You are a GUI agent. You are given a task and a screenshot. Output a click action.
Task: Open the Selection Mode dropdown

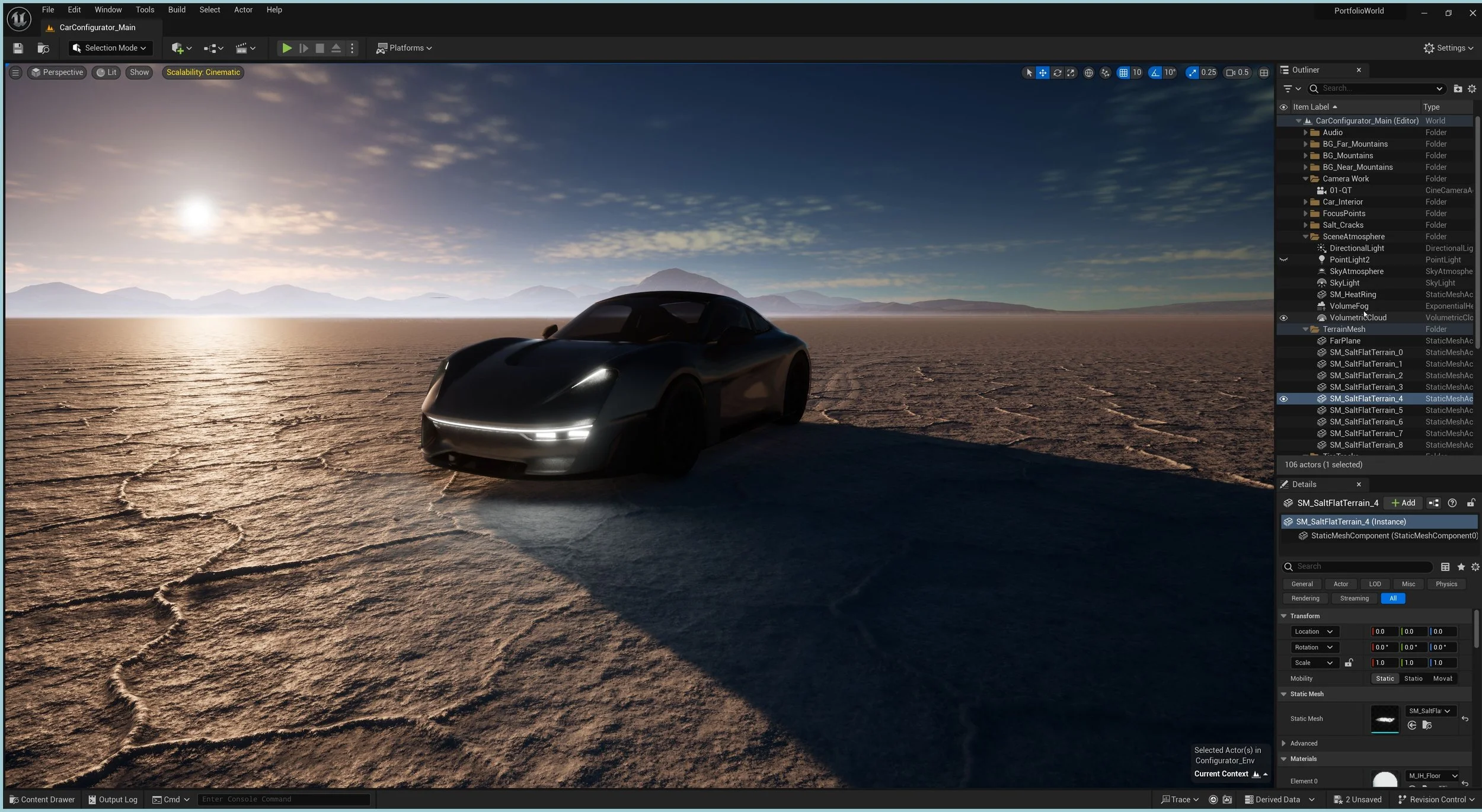(x=110, y=48)
